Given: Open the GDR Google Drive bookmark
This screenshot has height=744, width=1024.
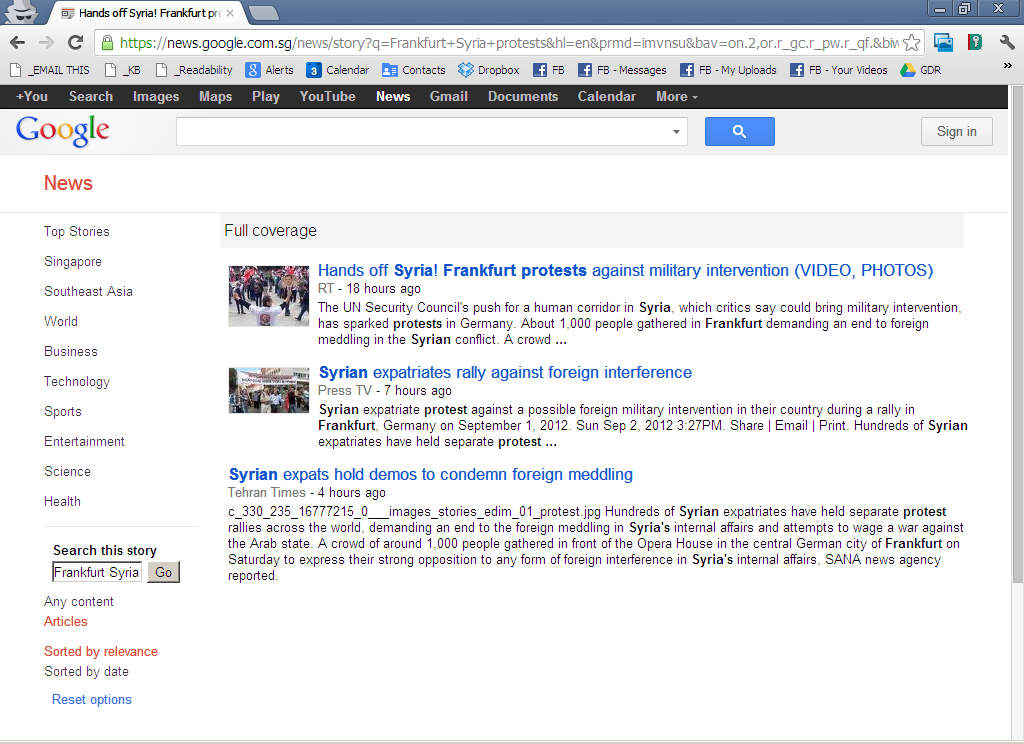Looking at the screenshot, I should pyautogui.click(x=921, y=70).
